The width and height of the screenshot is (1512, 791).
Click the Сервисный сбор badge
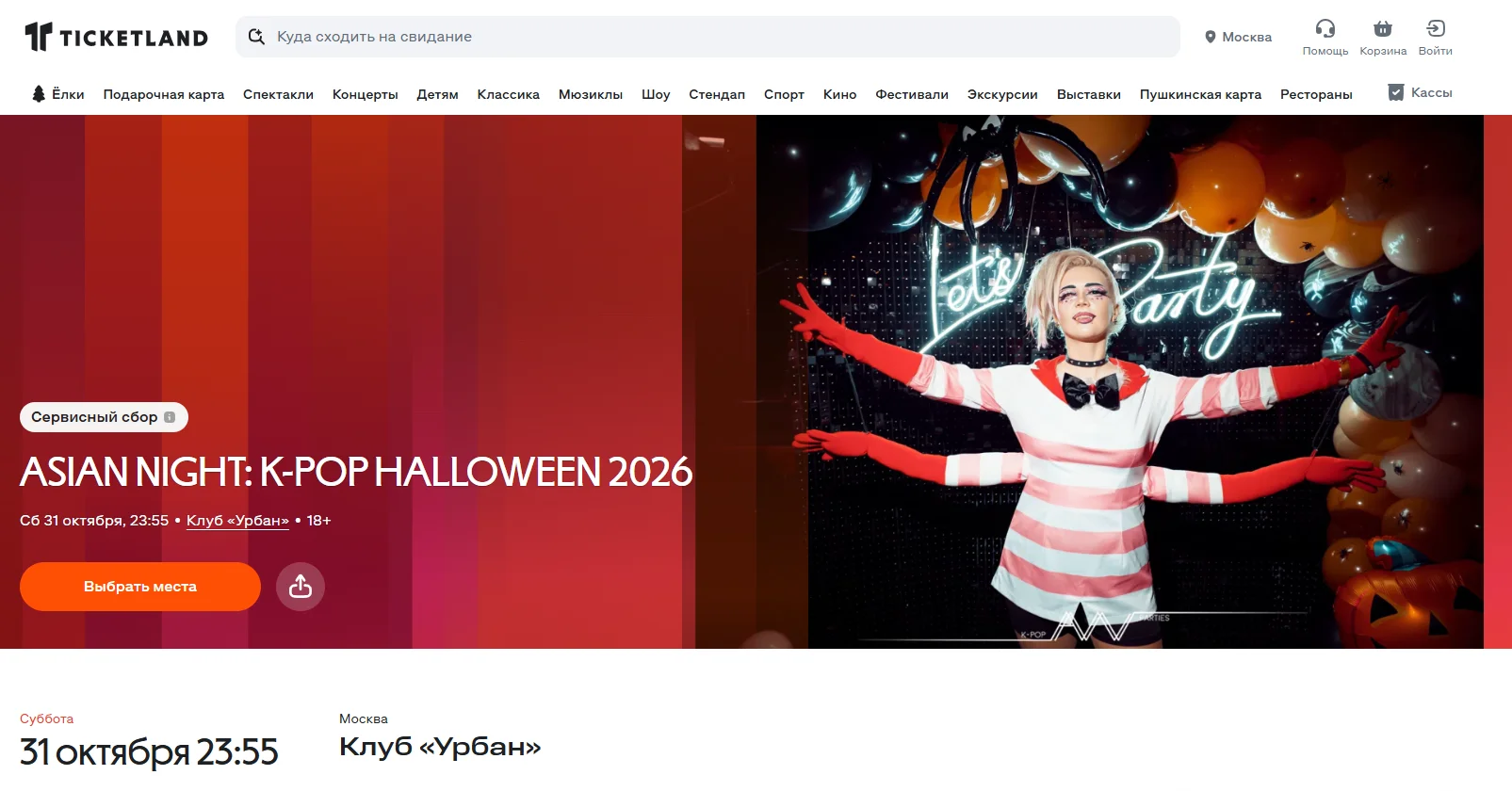tap(104, 417)
